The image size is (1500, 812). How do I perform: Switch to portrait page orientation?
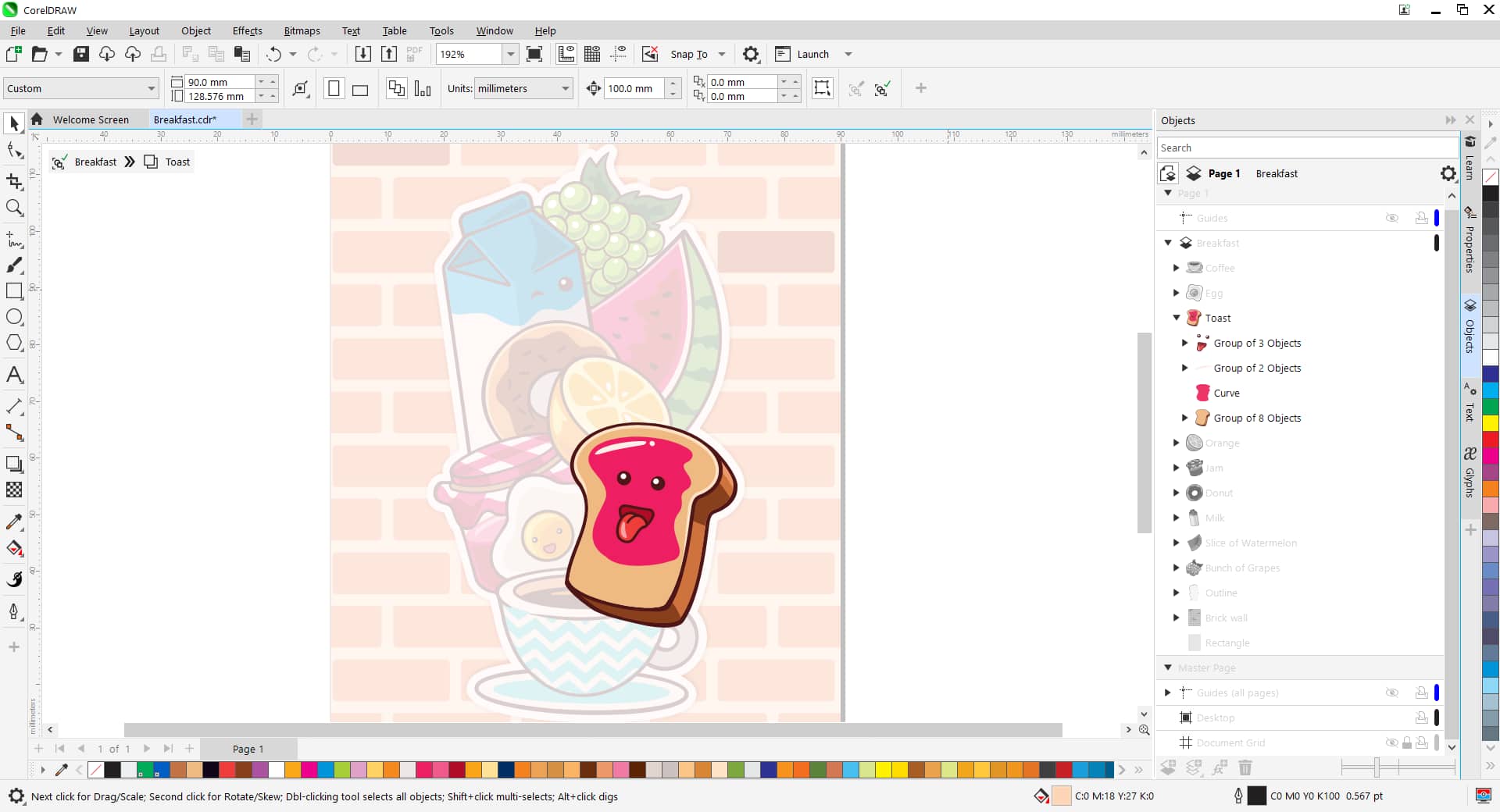tap(334, 88)
